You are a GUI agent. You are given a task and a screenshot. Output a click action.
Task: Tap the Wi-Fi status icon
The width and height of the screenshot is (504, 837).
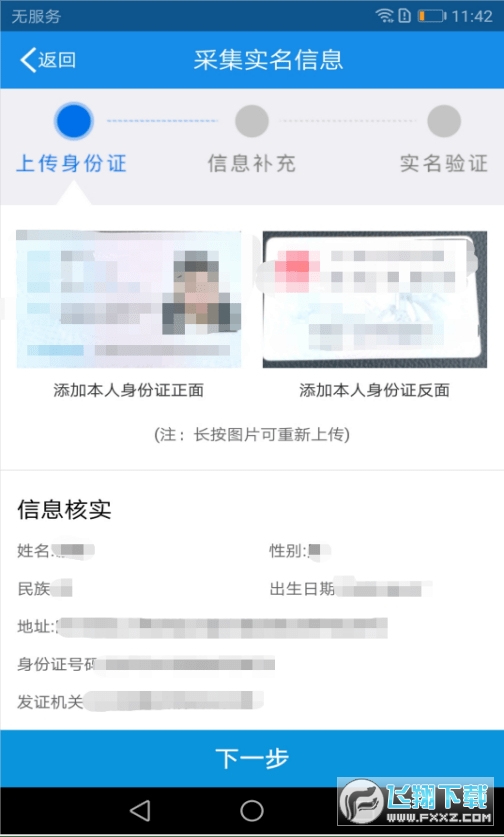click(384, 16)
